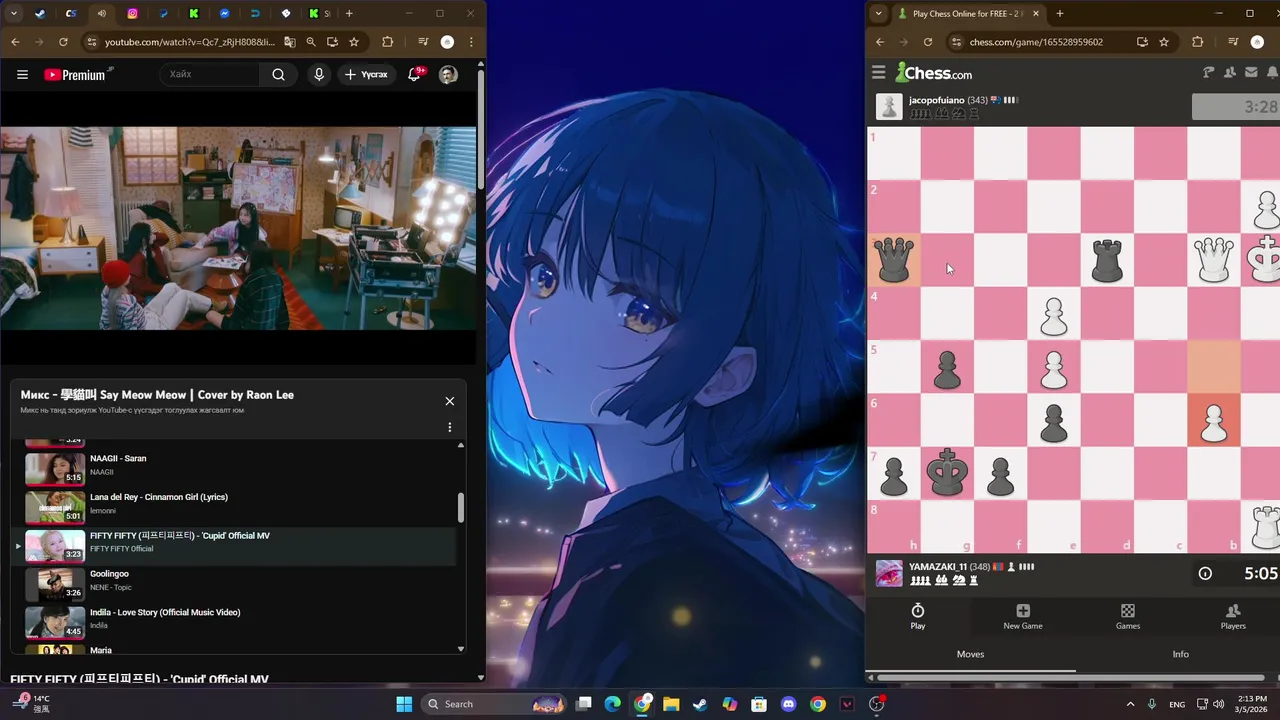Open the YouTube hamburger guide menu
The width and height of the screenshot is (1280, 720).
coord(22,74)
